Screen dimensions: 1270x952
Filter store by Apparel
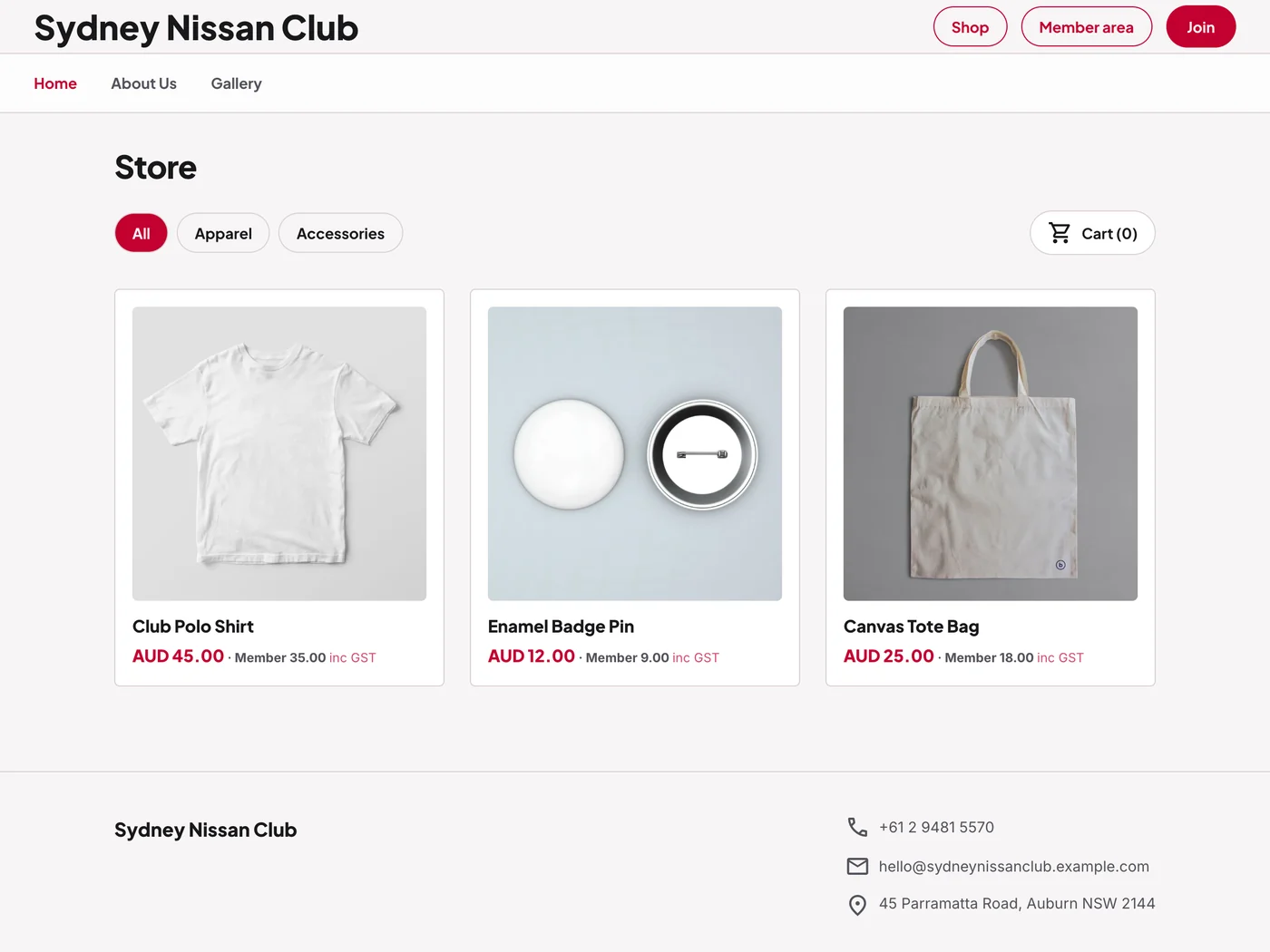pos(223,233)
